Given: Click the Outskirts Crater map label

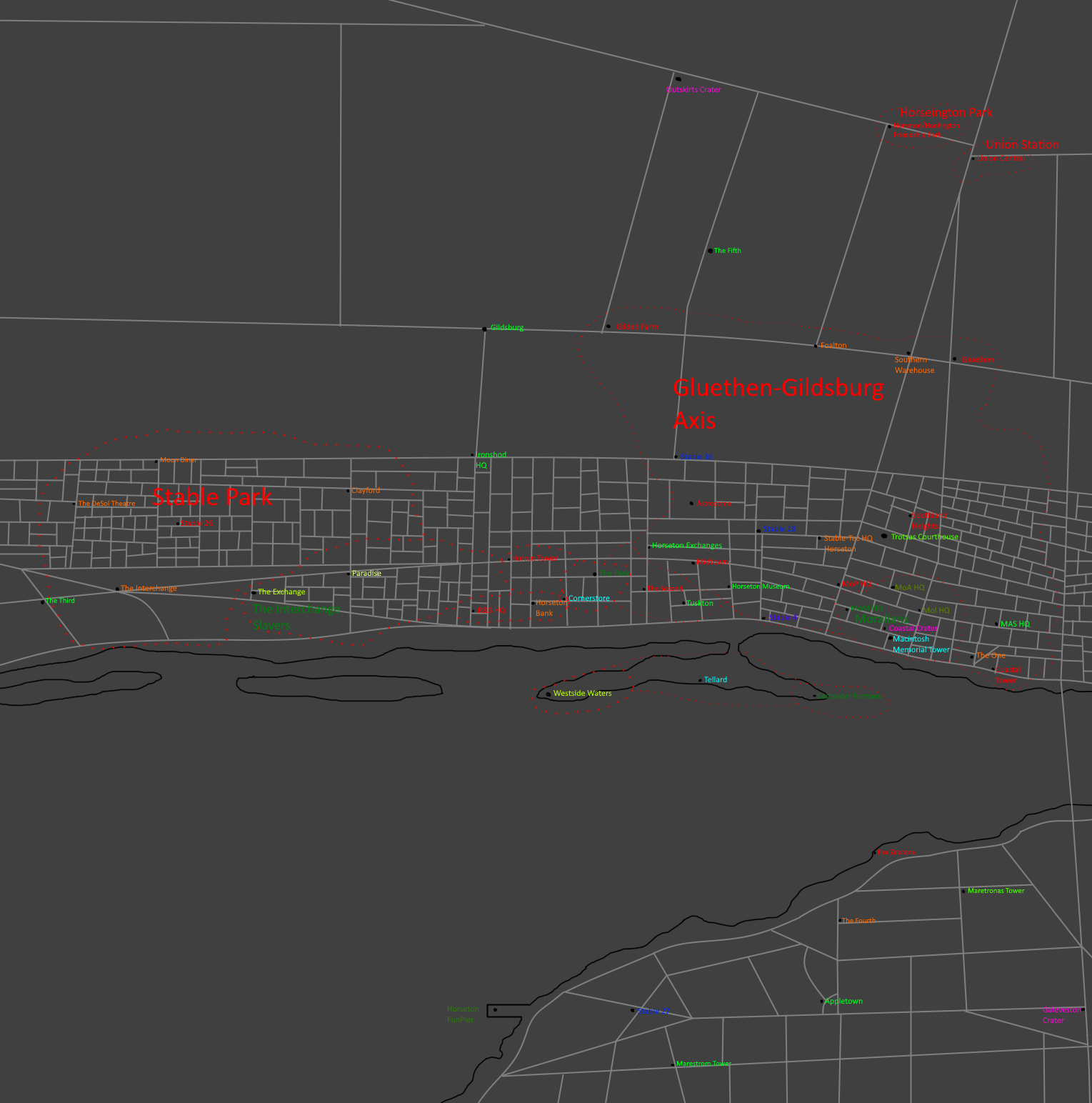Looking at the screenshot, I should (693, 90).
